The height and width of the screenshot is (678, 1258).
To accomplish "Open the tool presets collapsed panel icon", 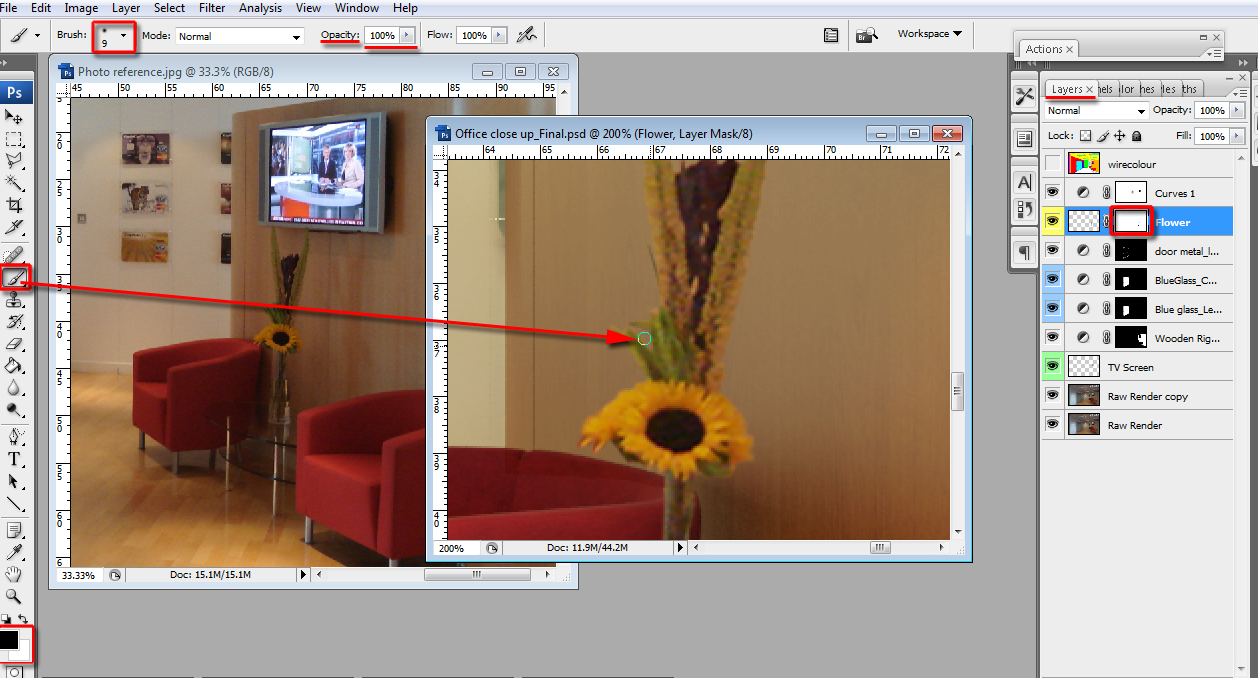I will tap(1024, 96).
